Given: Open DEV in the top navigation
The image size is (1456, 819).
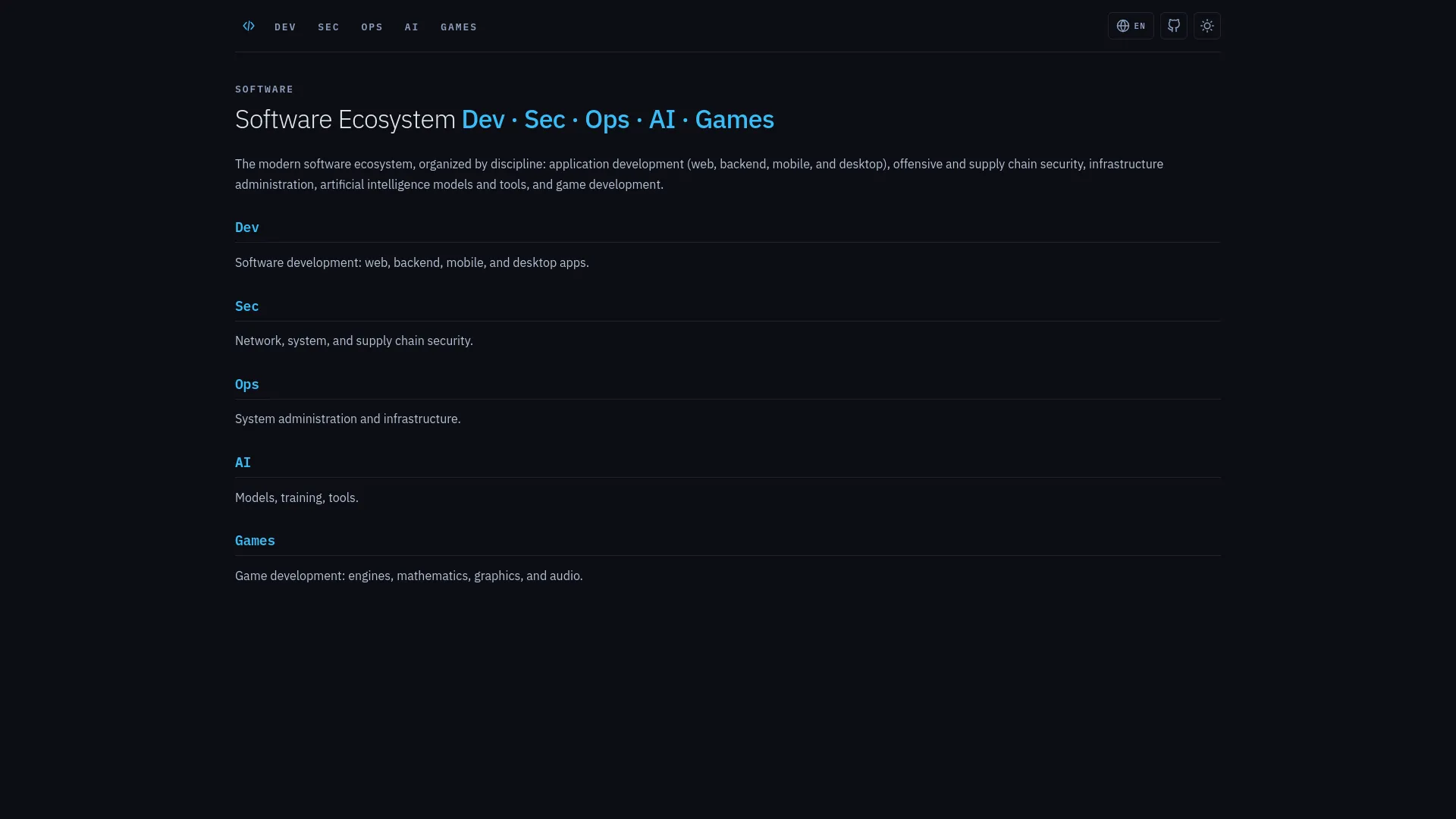Looking at the screenshot, I should coord(285,27).
